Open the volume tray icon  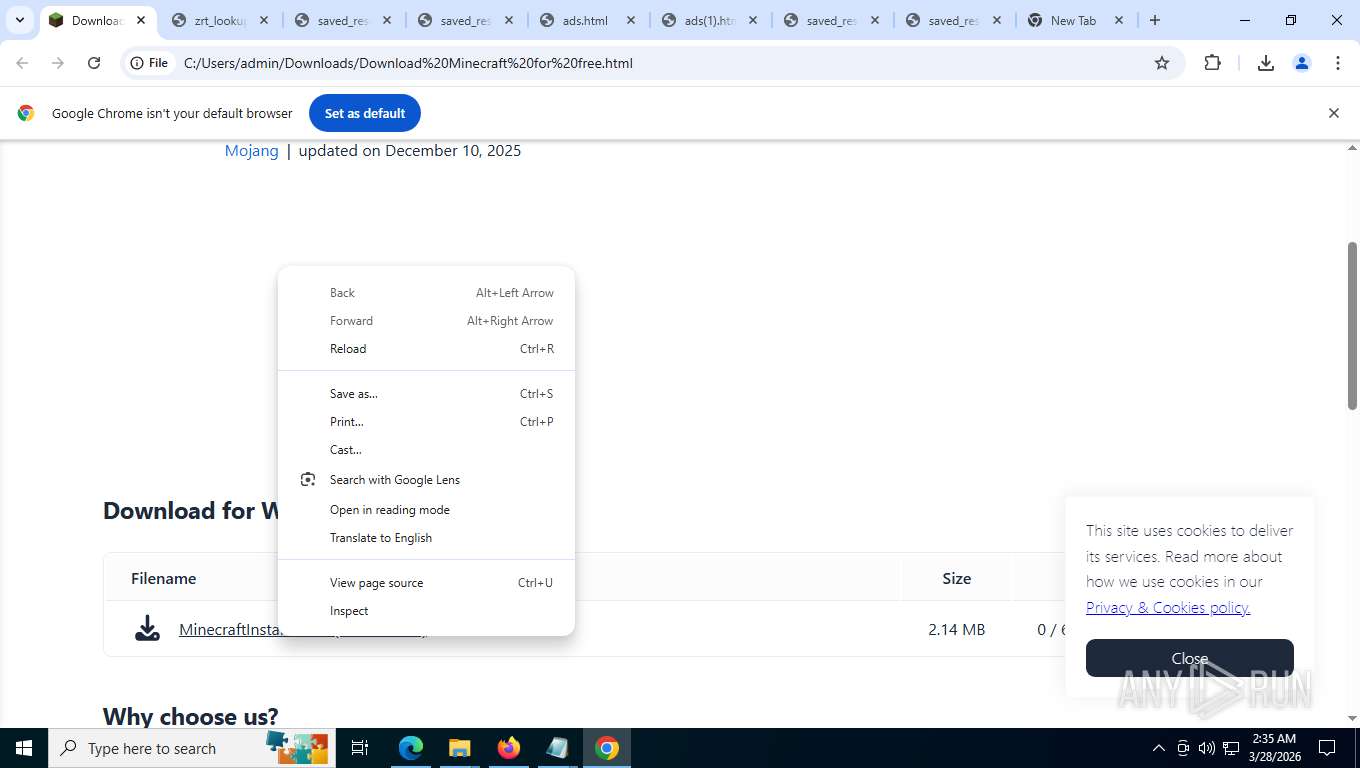[1207, 748]
